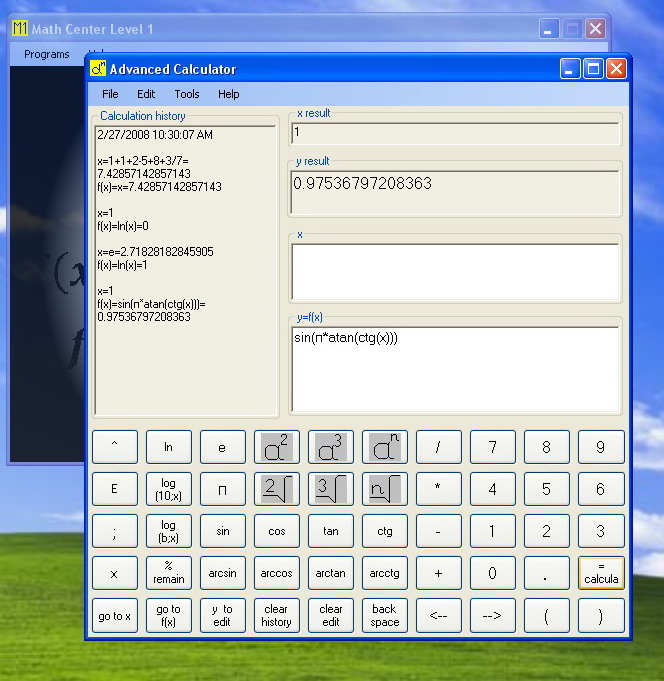The width and height of the screenshot is (664, 681).
Task: Click the % remain button
Action: (x=168, y=573)
